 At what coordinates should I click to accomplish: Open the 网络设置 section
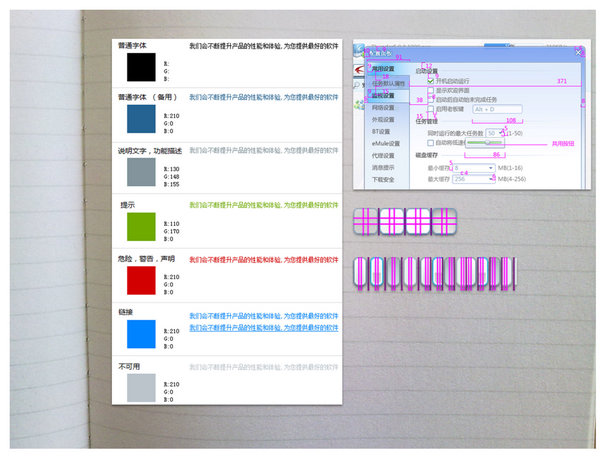pyautogui.click(x=383, y=106)
